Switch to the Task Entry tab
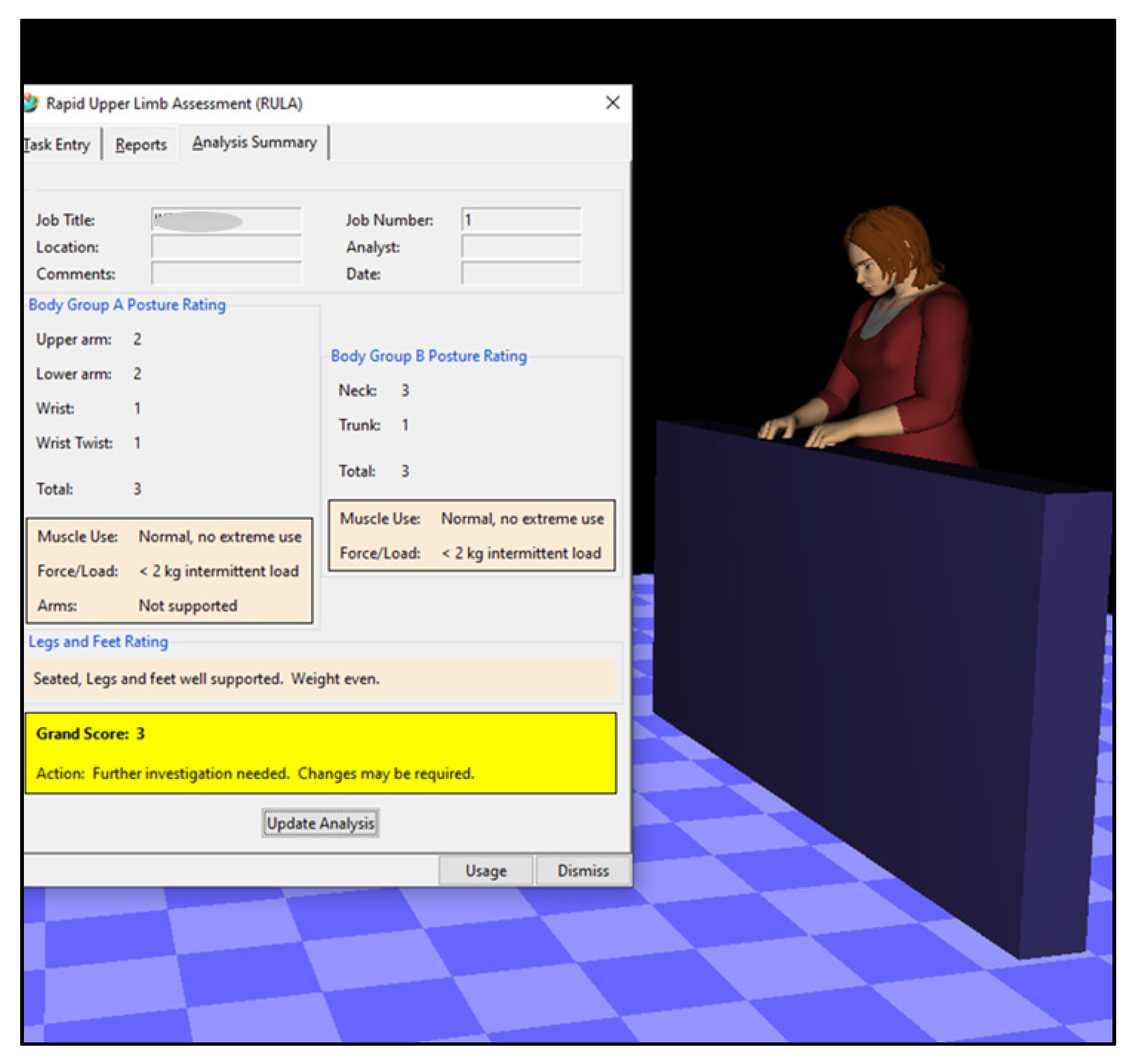Screen dimensions: 1134x1064 point(57,145)
